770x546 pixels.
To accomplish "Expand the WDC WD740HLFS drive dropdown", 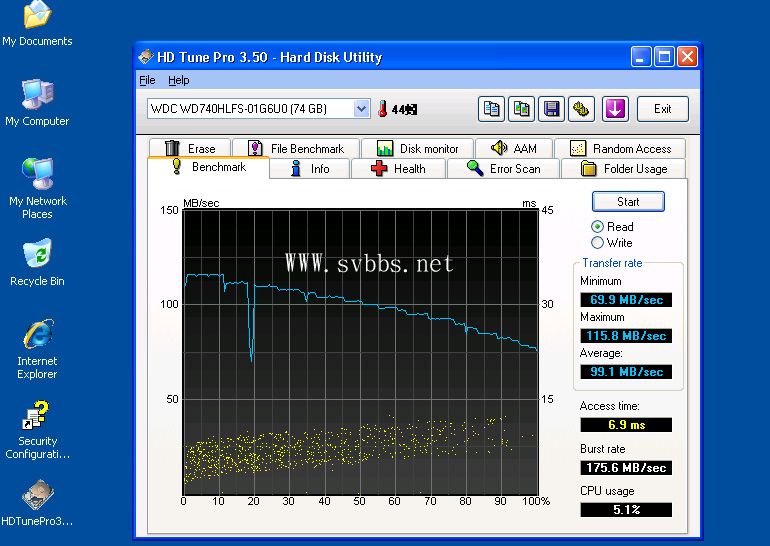I will (361, 109).
